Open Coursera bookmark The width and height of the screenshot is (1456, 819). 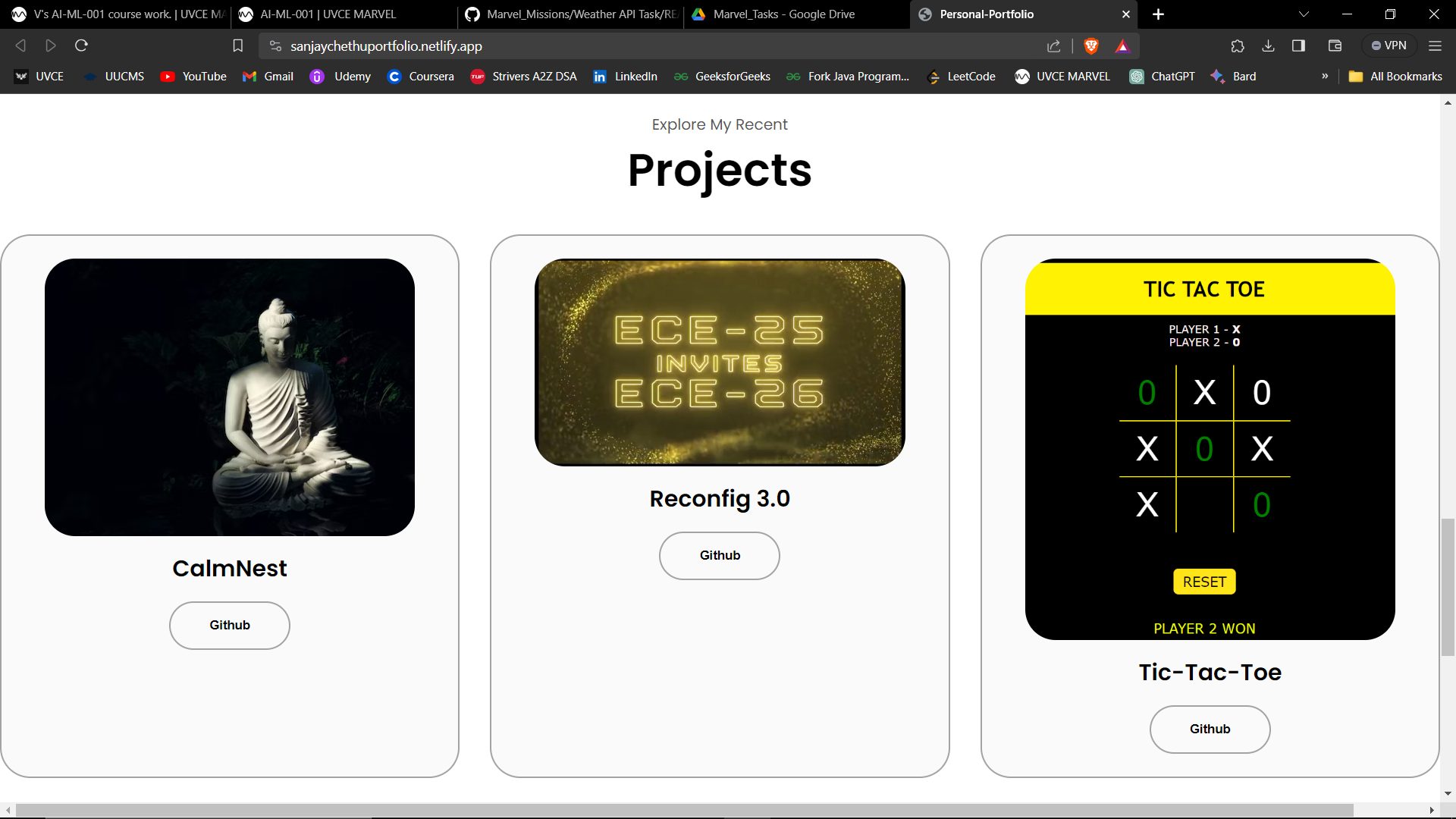(x=420, y=77)
